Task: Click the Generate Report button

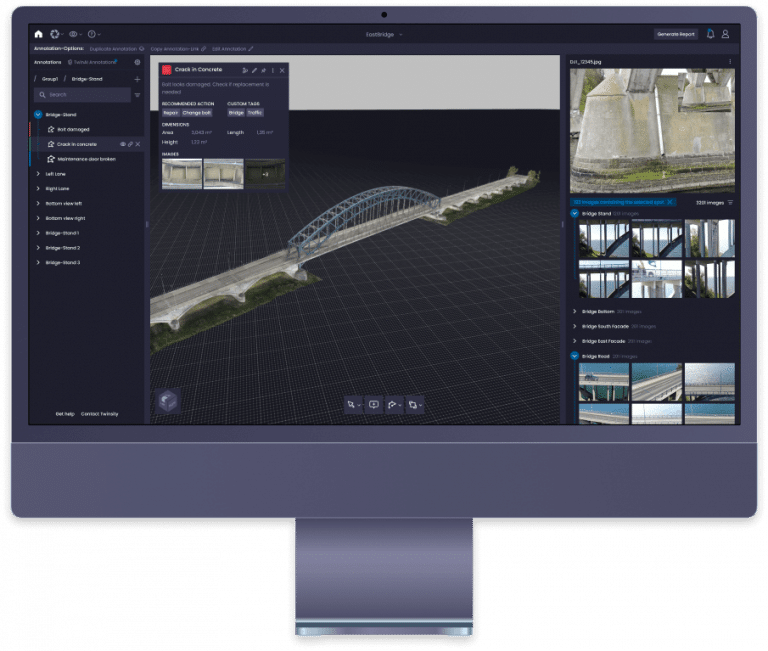Action: tap(676, 34)
